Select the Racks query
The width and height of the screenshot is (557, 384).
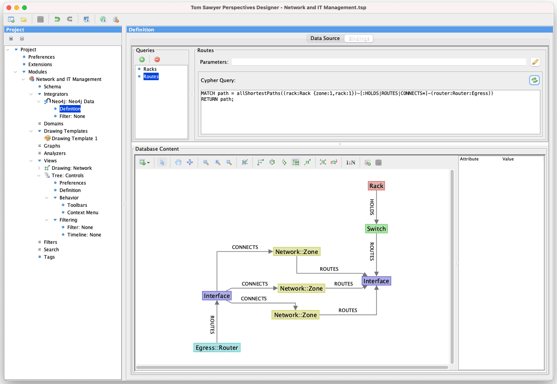coord(150,69)
